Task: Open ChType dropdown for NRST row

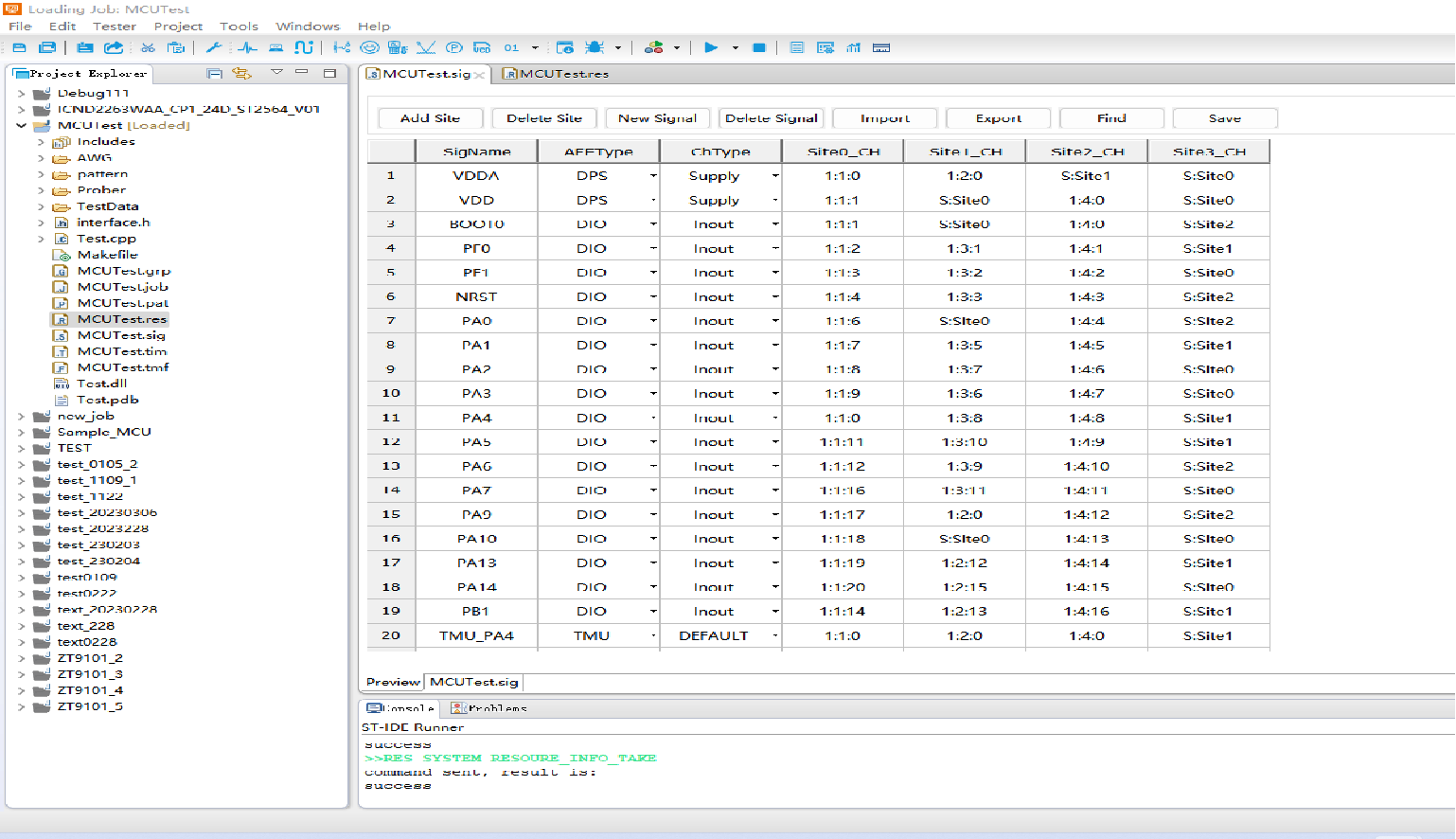Action: (x=775, y=297)
